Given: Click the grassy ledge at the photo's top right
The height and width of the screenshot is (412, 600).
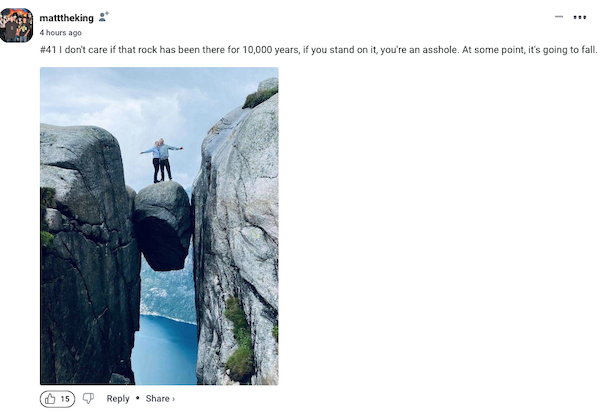Looking at the screenshot, I should [x=261, y=96].
